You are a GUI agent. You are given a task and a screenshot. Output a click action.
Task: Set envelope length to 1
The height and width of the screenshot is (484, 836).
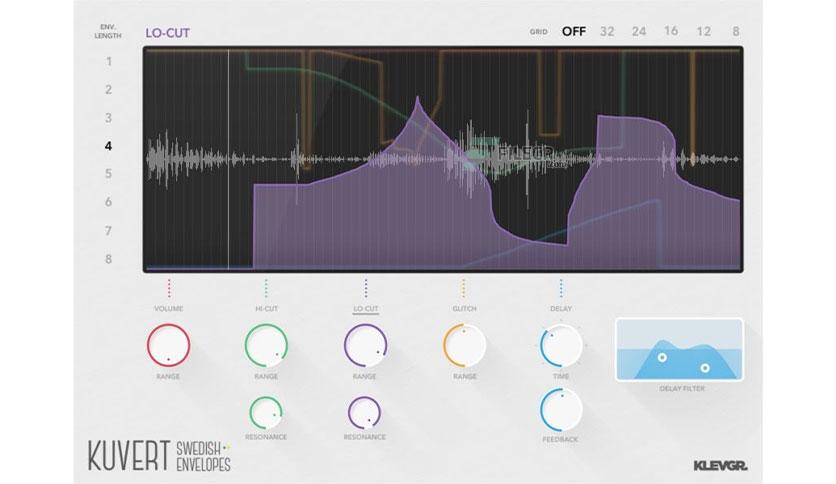click(x=109, y=62)
